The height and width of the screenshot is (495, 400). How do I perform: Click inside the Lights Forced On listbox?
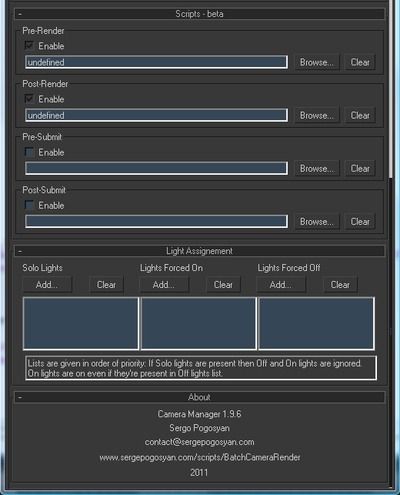199,323
